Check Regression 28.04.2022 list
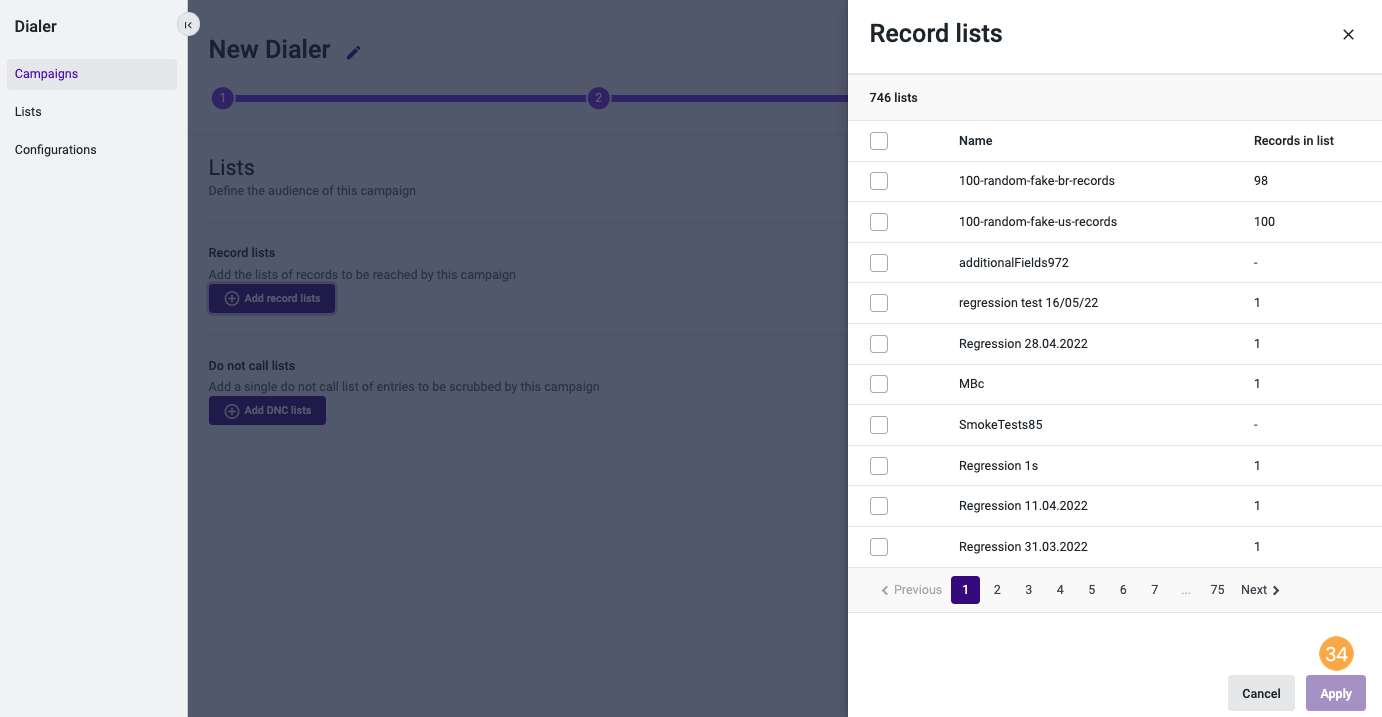 (x=879, y=344)
